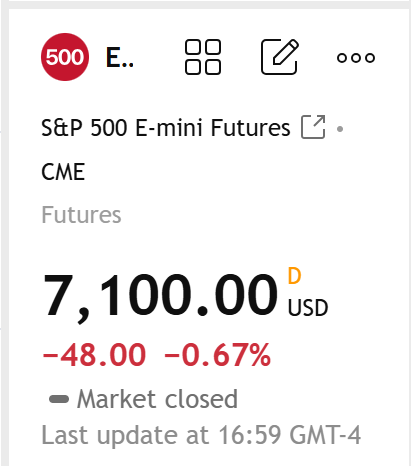
Task: Click the small gray dot separator
Action: pyautogui.click(x=340, y=129)
